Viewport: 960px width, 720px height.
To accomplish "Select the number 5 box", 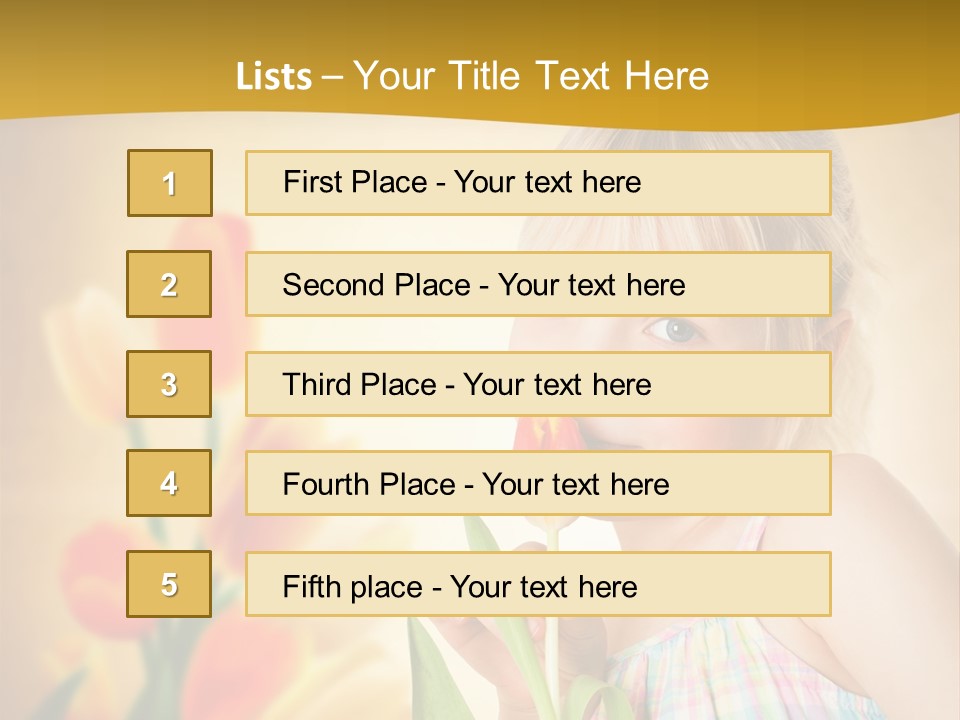I will [169, 583].
